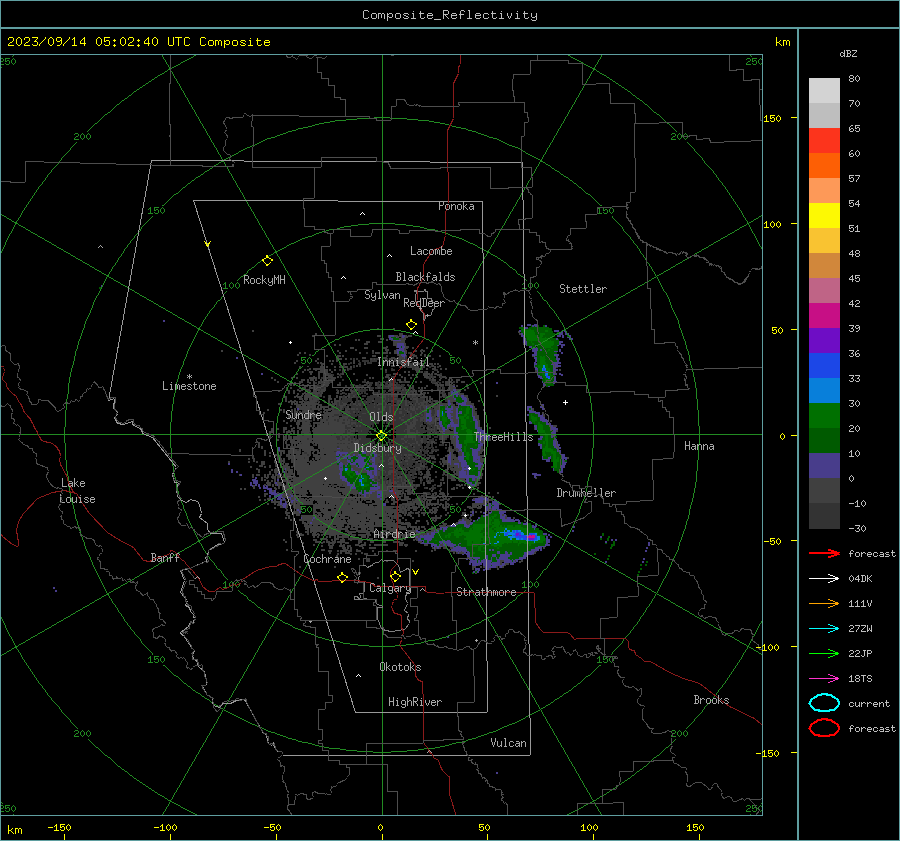The height and width of the screenshot is (841, 900).
Task: Click the yellow diamond marker near RockyMH
Action: click(267, 261)
